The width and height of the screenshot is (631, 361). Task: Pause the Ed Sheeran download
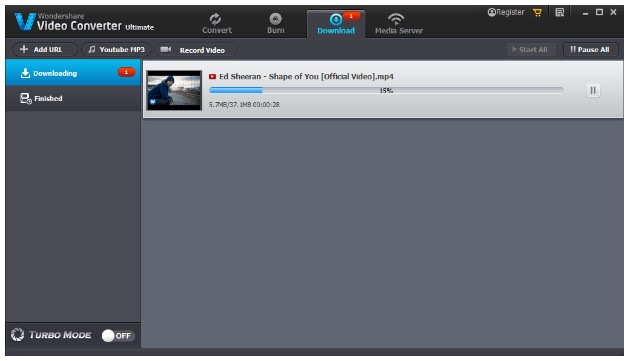[593, 90]
